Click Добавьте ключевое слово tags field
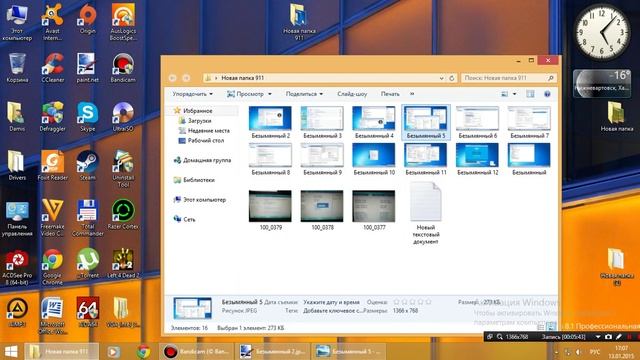The height and width of the screenshot is (360, 640). coord(333,311)
